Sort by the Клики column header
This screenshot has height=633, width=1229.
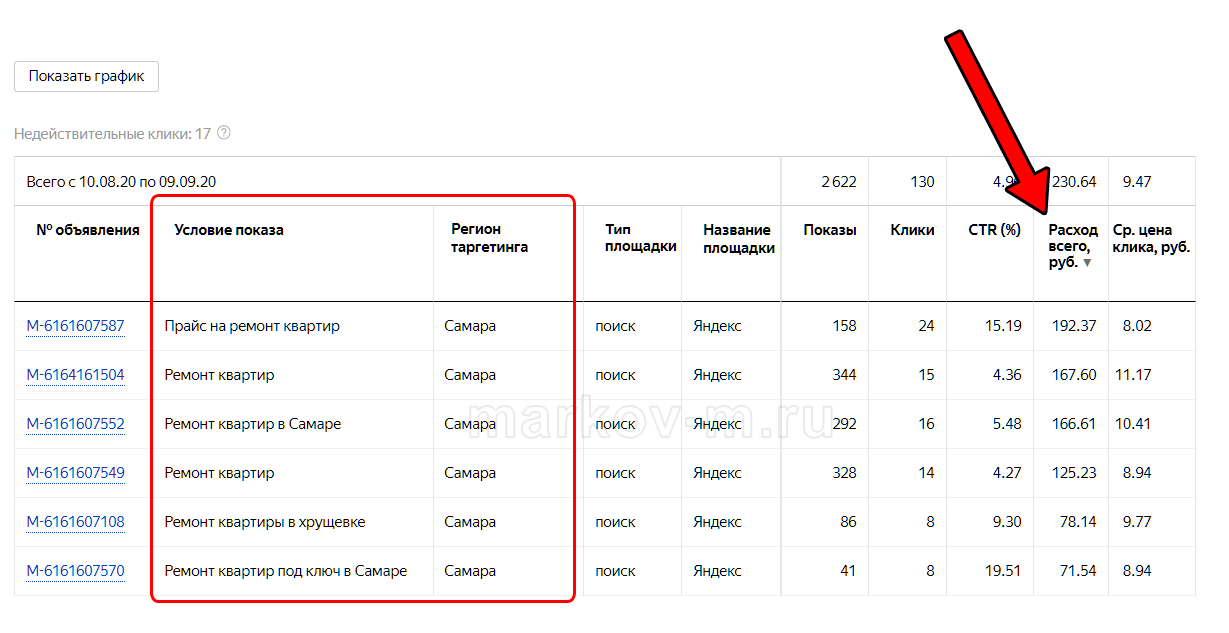[912, 230]
